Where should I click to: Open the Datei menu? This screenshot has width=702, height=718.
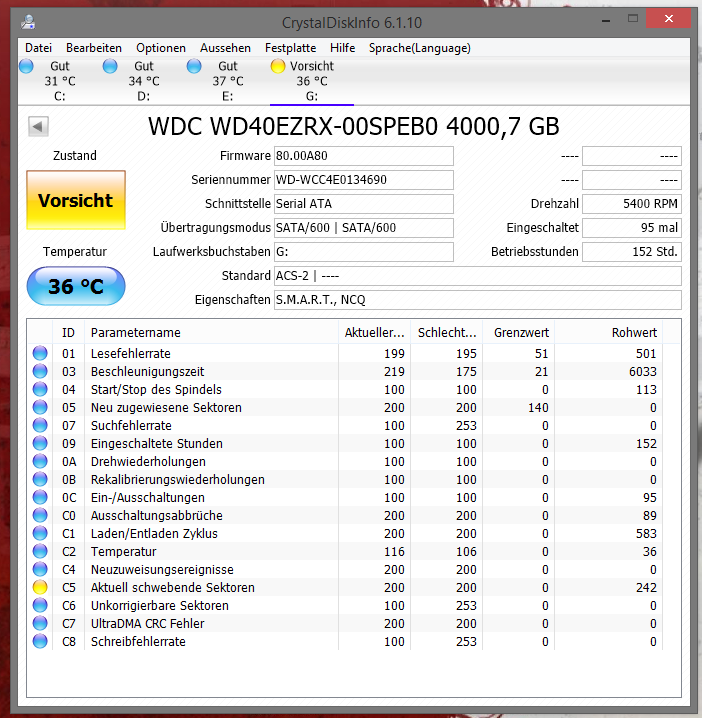pos(38,48)
